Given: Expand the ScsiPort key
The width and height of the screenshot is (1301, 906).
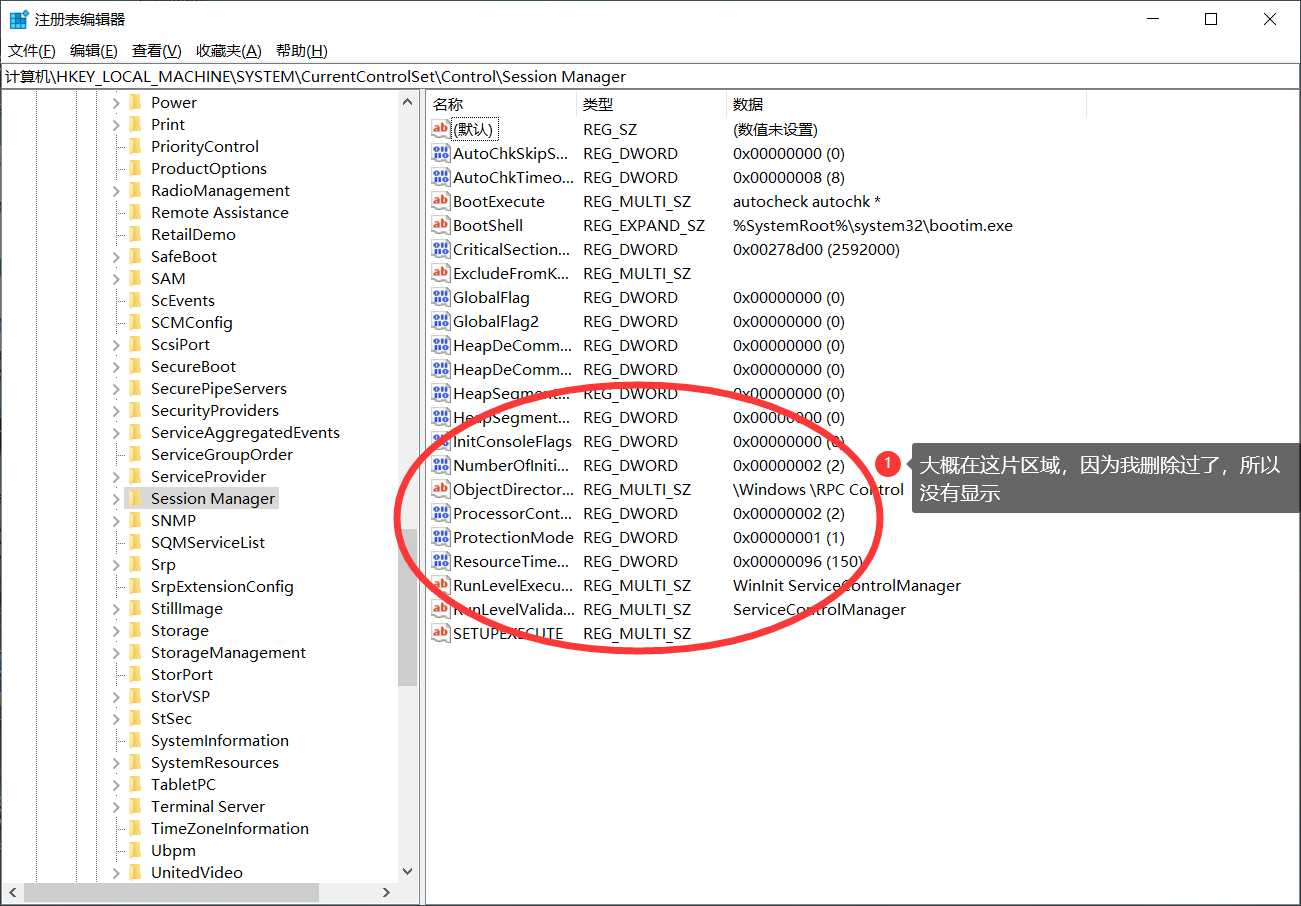Looking at the screenshot, I should coord(116,344).
